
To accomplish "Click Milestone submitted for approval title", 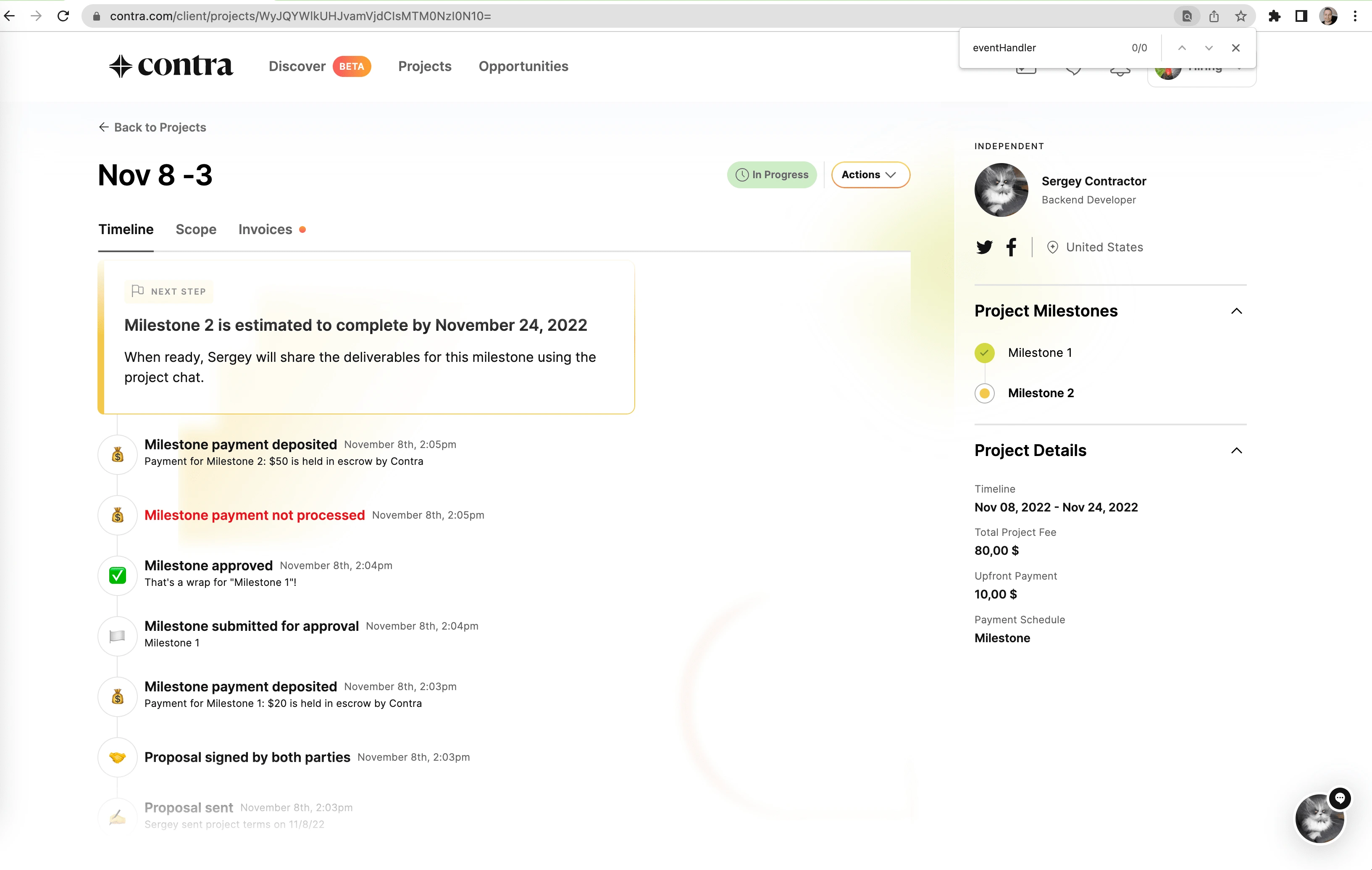I will [x=251, y=626].
